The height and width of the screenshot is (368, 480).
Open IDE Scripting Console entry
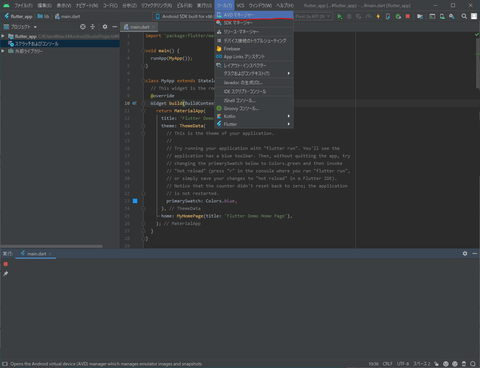(254, 91)
